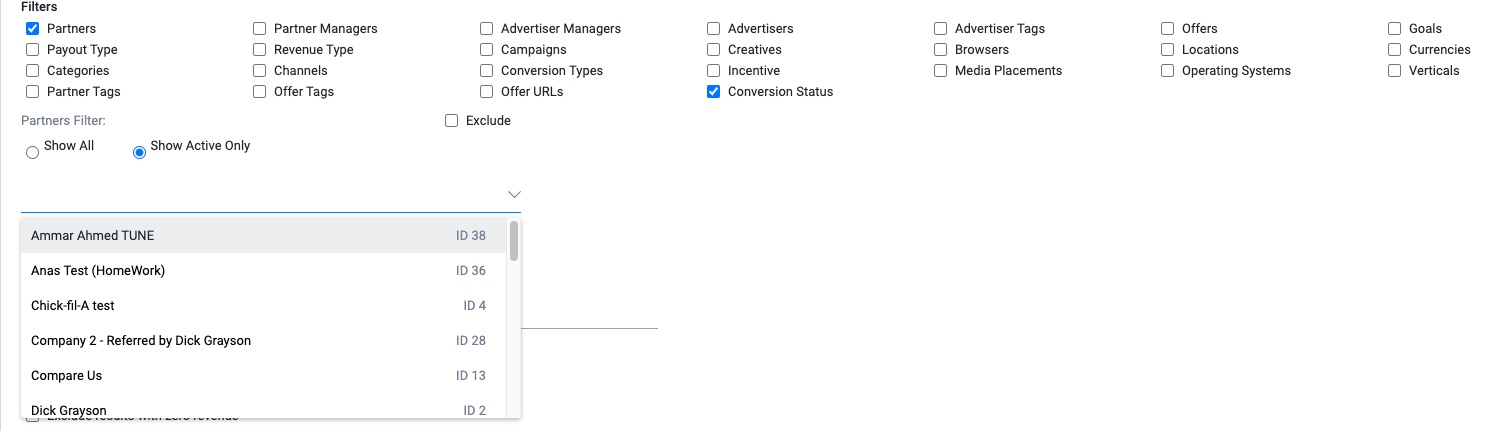1496x431 pixels.
Task: Uncheck the Conversion Status checkbox
Action: pos(714,91)
